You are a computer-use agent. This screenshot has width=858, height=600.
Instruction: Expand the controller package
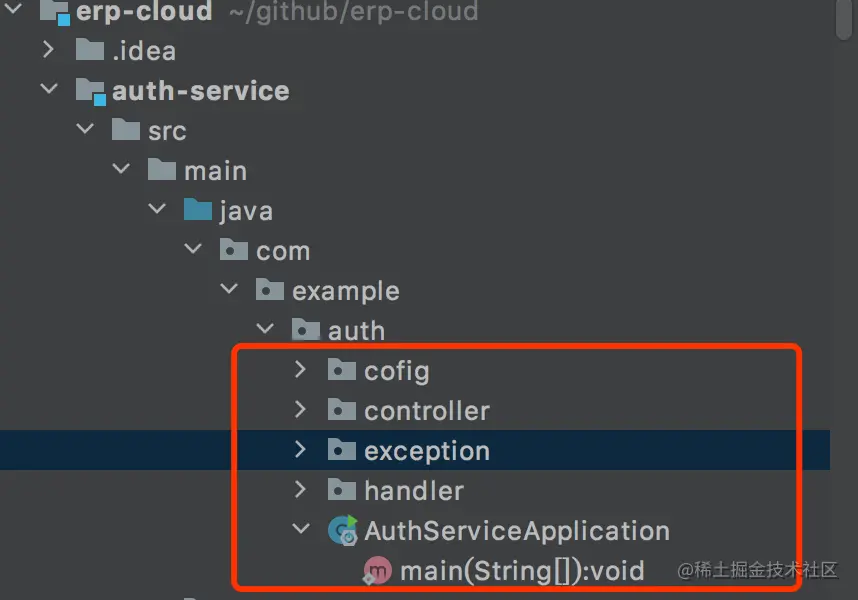point(300,409)
